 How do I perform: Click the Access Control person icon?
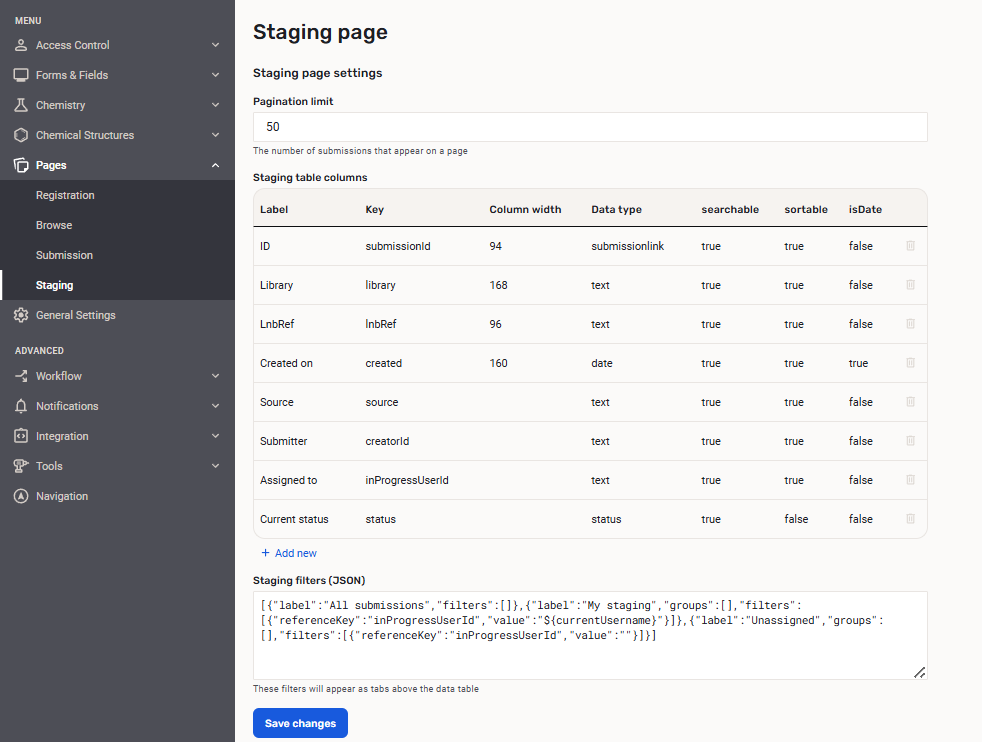(21, 45)
